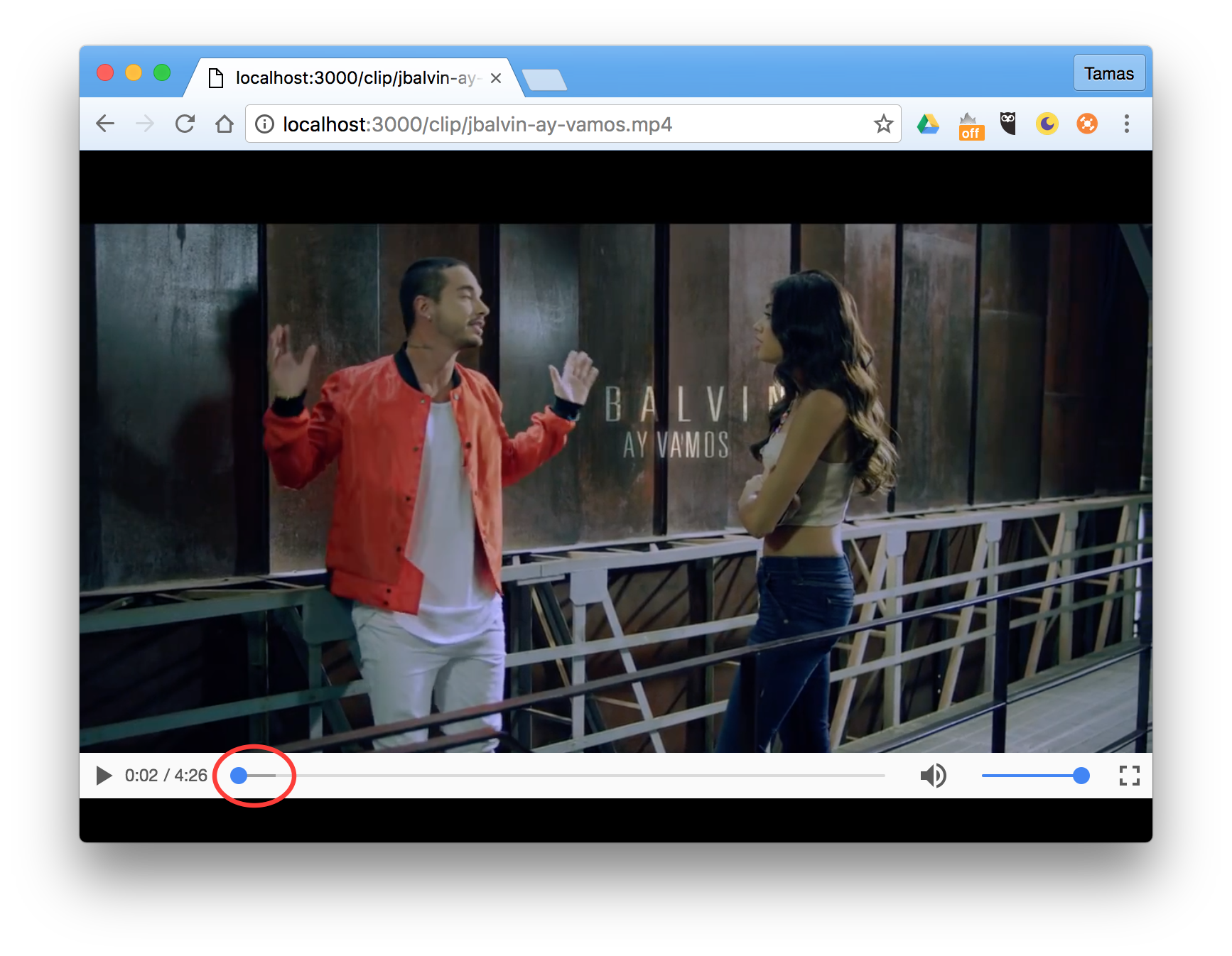
Task: Click the extension showing 'off' badge
Action: click(x=971, y=126)
